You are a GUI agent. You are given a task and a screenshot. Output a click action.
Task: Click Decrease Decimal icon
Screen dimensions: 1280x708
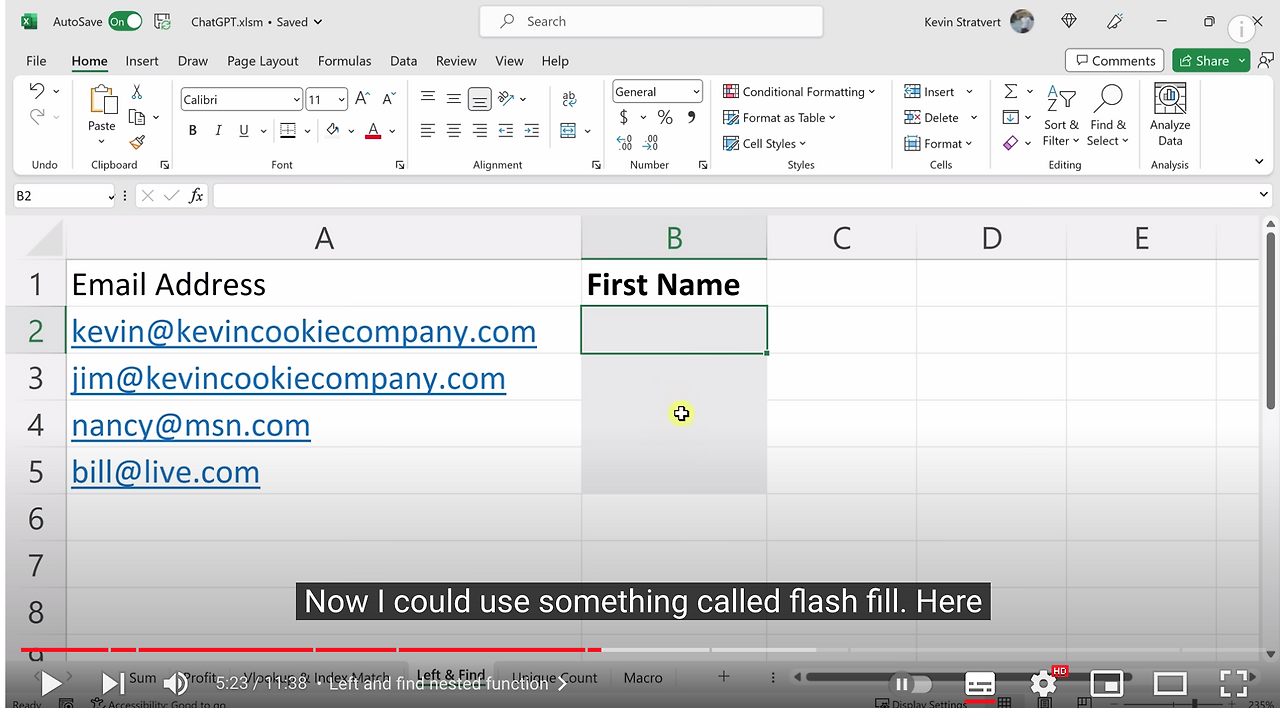click(651, 143)
